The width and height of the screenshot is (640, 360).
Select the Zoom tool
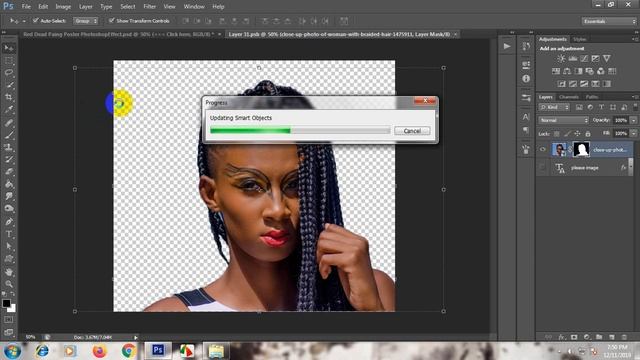pyautogui.click(x=9, y=284)
